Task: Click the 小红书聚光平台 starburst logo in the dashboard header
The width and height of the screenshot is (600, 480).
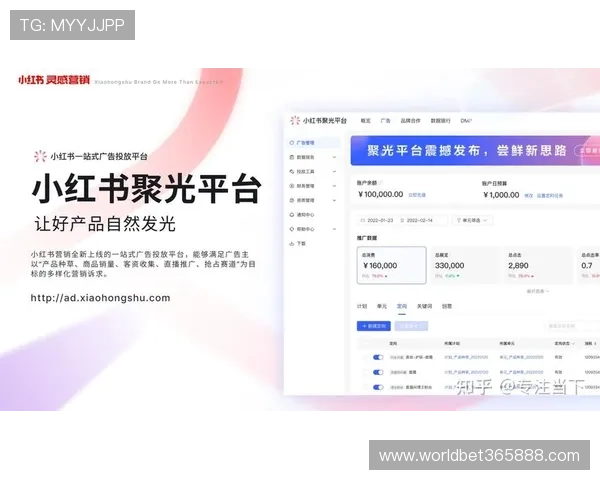Action: [x=295, y=121]
